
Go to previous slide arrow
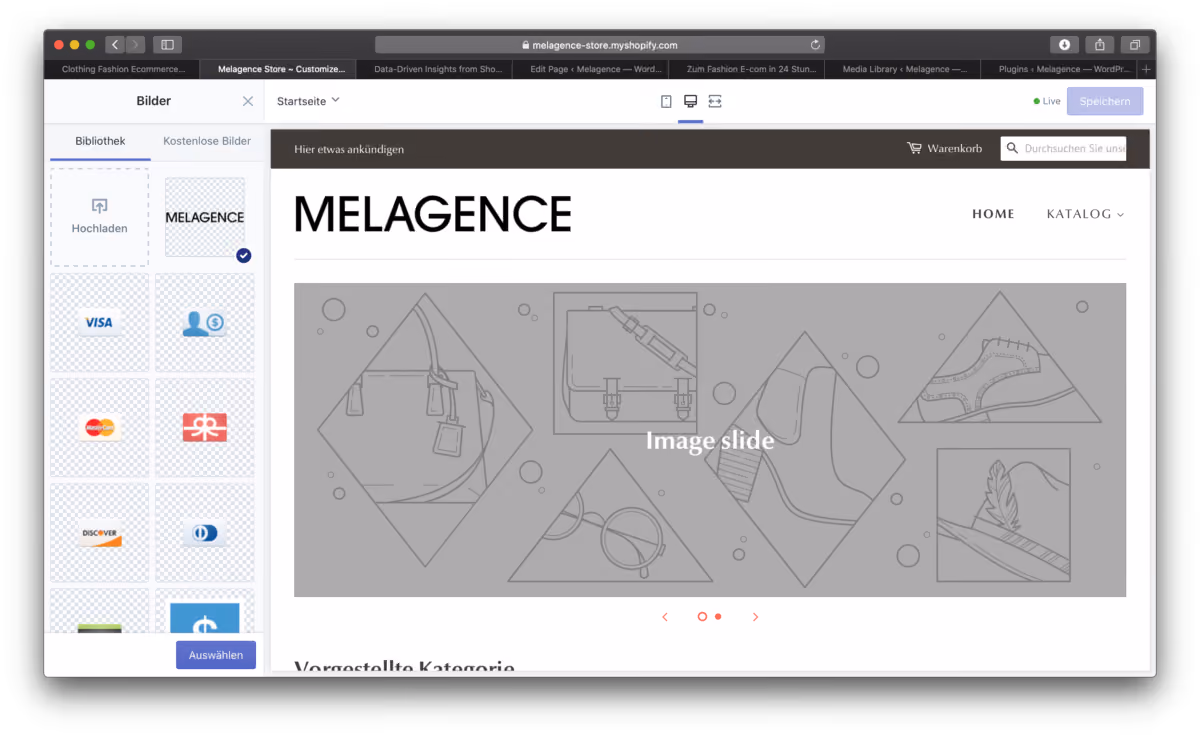pos(665,617)
